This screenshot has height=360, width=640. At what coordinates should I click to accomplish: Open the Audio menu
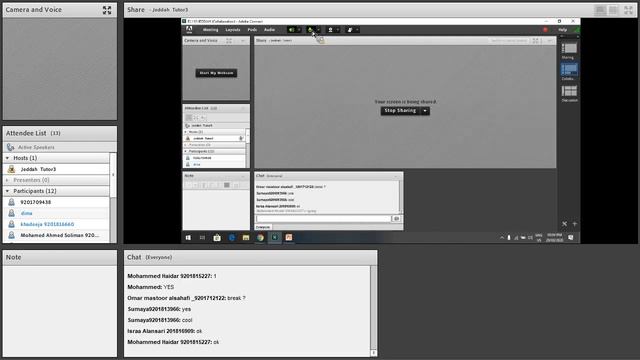269,30
